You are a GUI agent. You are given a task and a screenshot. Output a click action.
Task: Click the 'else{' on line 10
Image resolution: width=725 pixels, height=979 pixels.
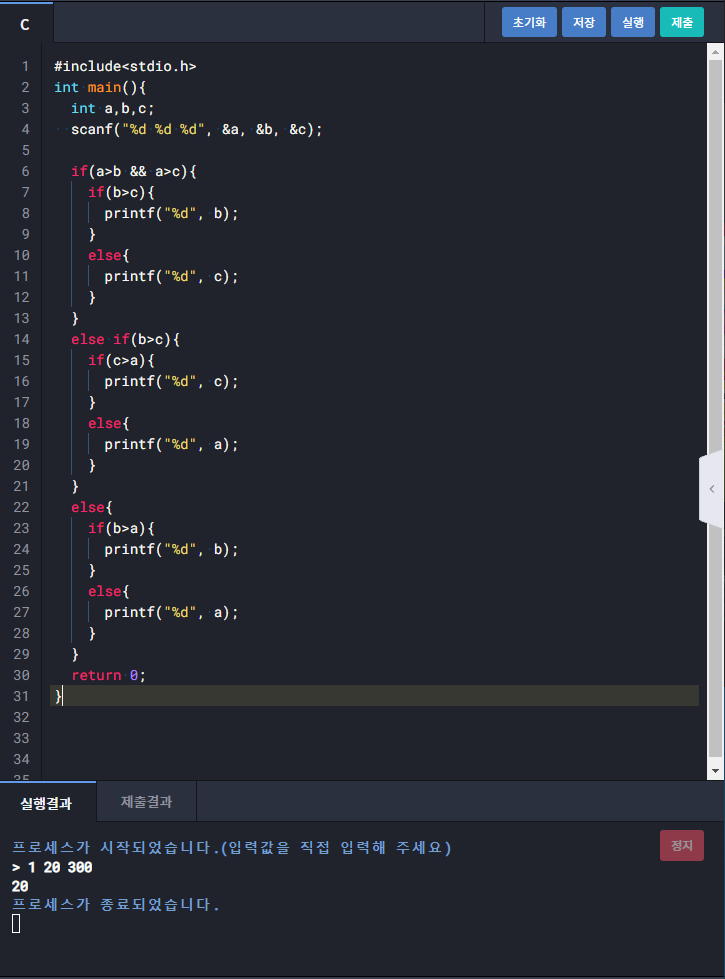click(109, 255)
